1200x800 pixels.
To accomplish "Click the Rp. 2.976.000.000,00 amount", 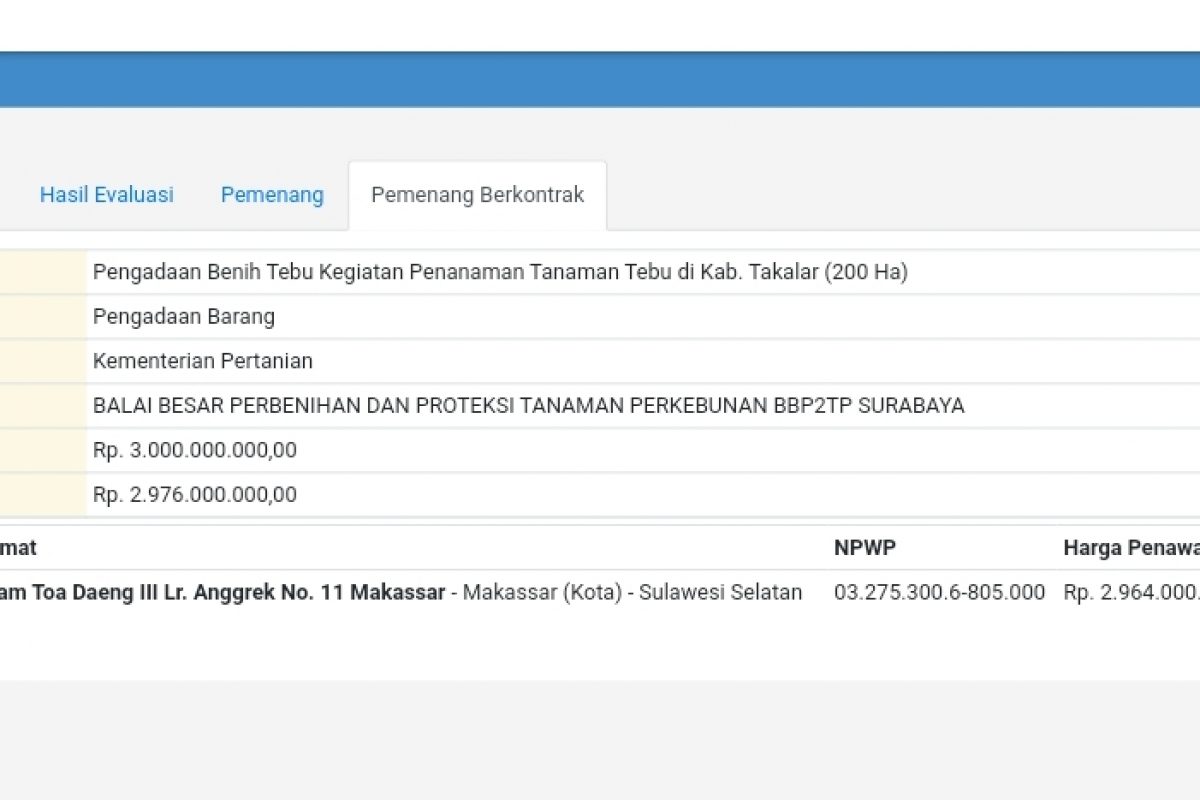I will pyautogui.click(x=195, y=495).
